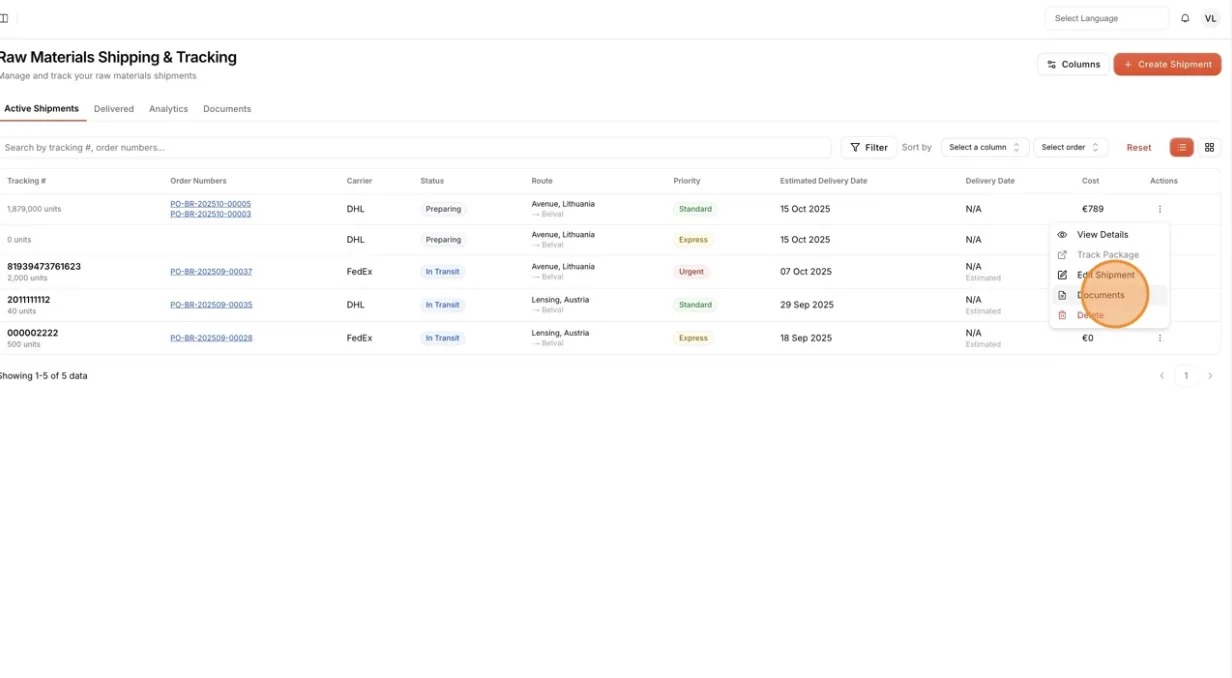Open actions menu for €0 shipment
The image size is (1232, 678).
pyautogui.click(x=1160, y=338)
